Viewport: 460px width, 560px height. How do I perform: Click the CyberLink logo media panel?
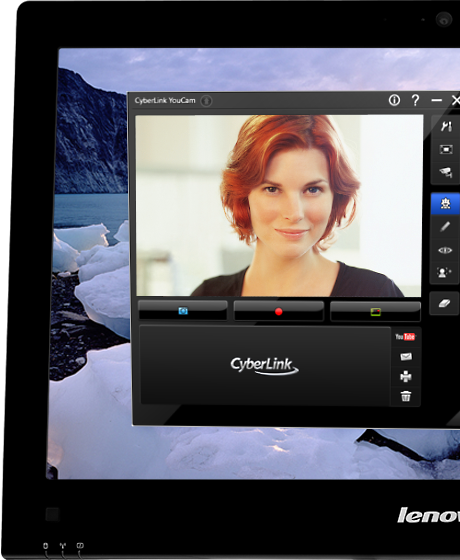pyautogui.click(x=264, y=365)
